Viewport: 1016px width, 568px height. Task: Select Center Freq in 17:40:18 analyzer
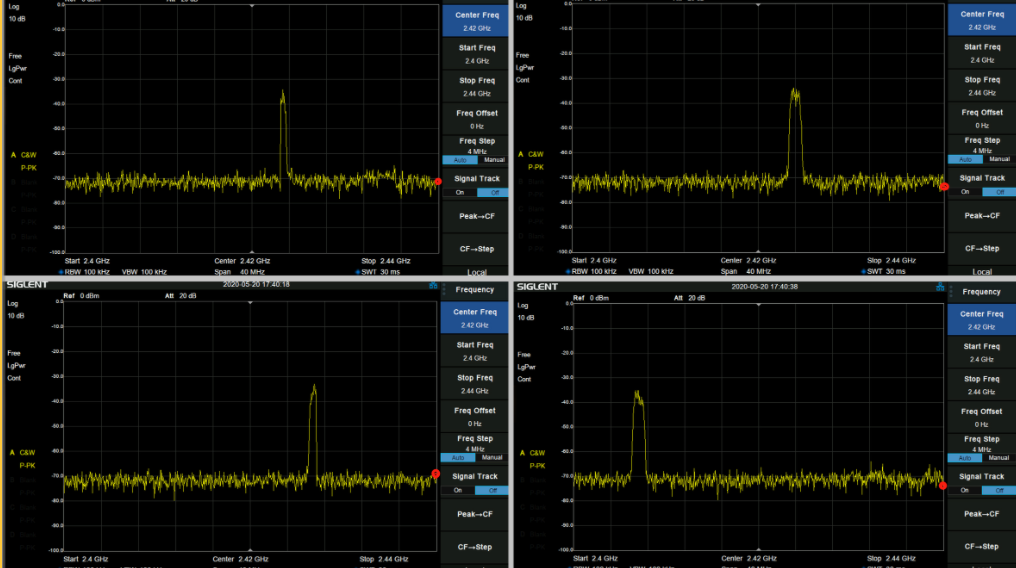click(474, 318)
